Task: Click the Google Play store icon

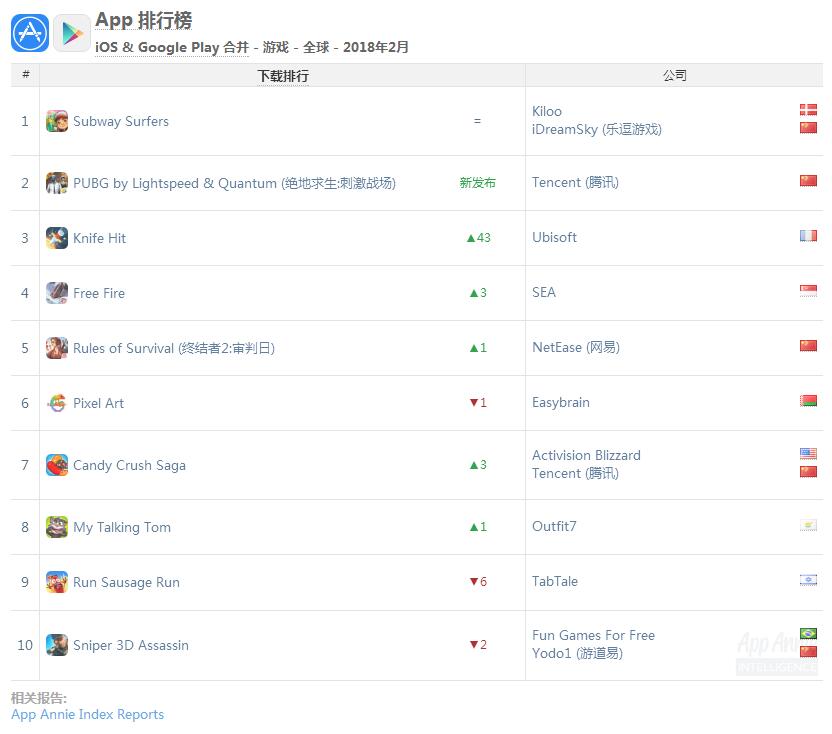Action: [x=72, y=33]
